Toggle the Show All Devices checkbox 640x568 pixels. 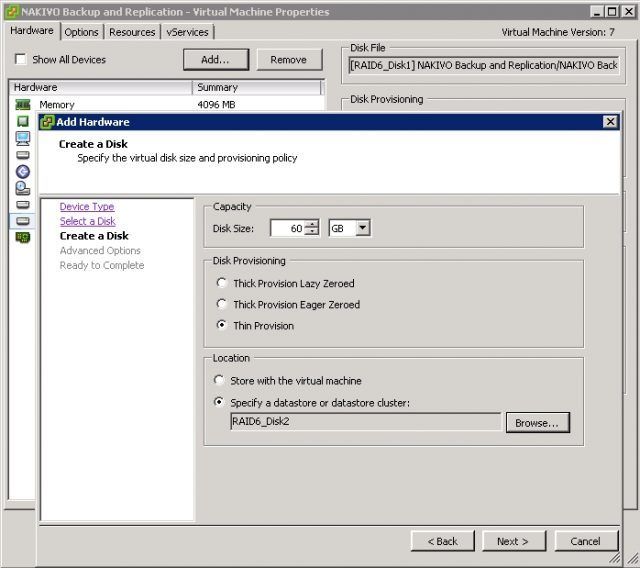tap(20, 59)
